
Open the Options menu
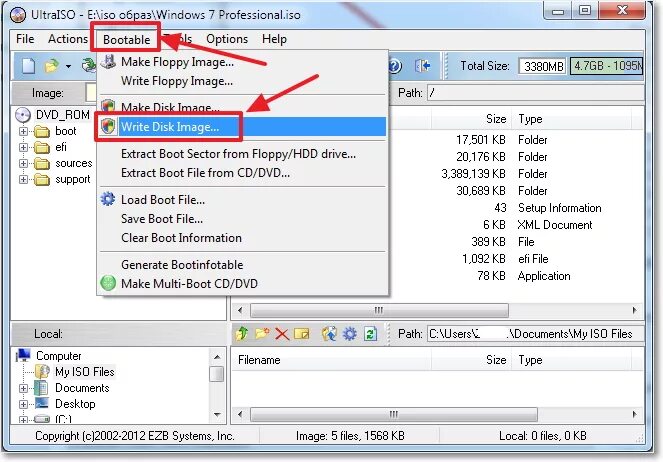click(x=227, y=39)
